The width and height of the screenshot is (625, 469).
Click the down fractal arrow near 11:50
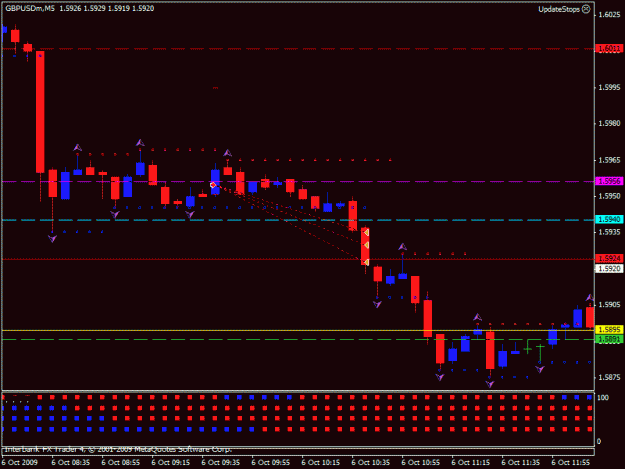pos(540,369)
